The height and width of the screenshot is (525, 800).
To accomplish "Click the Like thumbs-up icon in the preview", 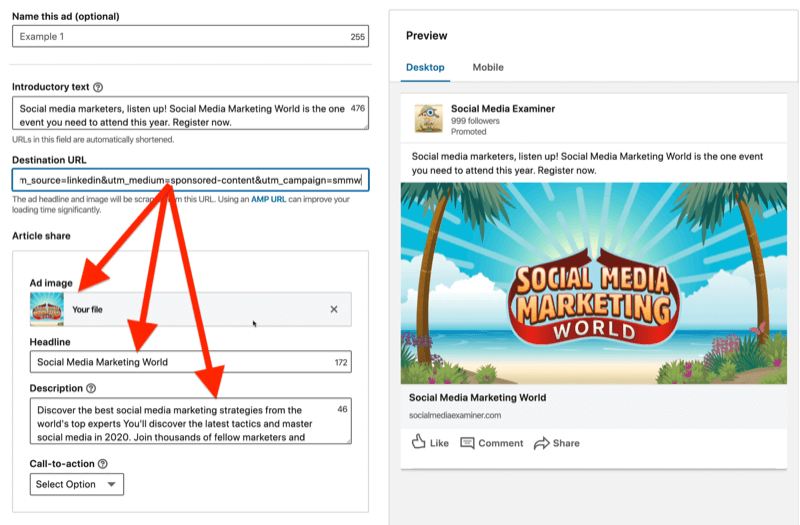I will click(418, 442).
